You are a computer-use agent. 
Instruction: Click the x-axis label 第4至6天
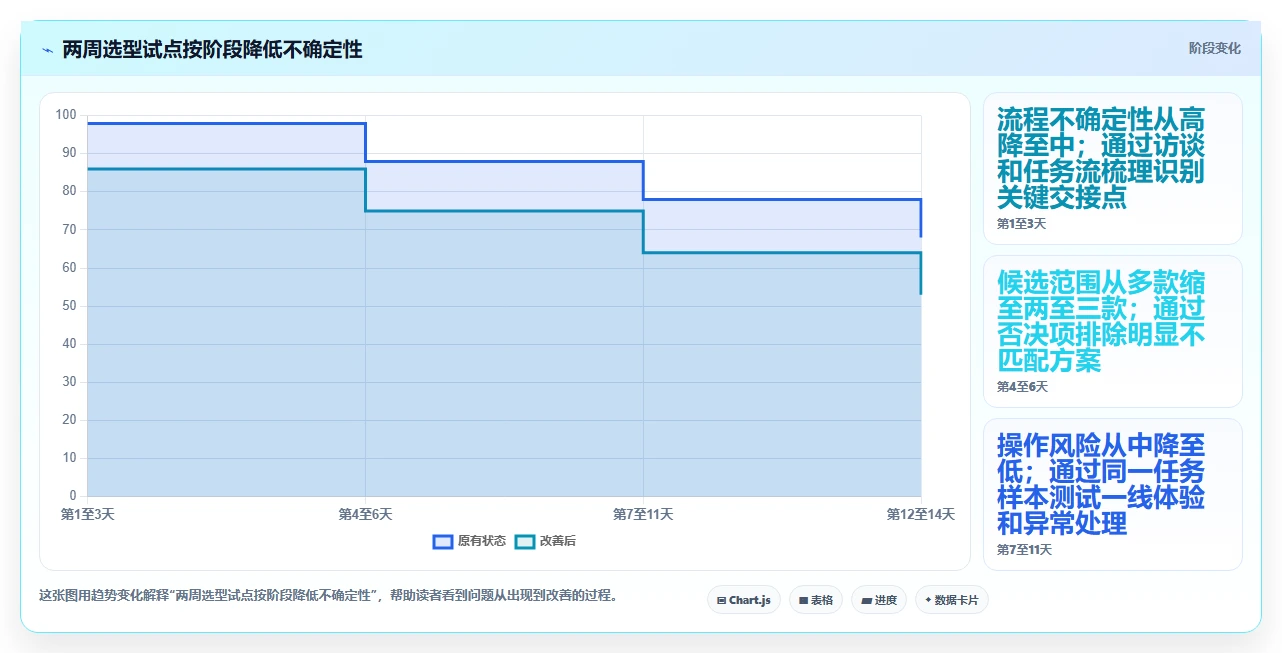point(365,514)
